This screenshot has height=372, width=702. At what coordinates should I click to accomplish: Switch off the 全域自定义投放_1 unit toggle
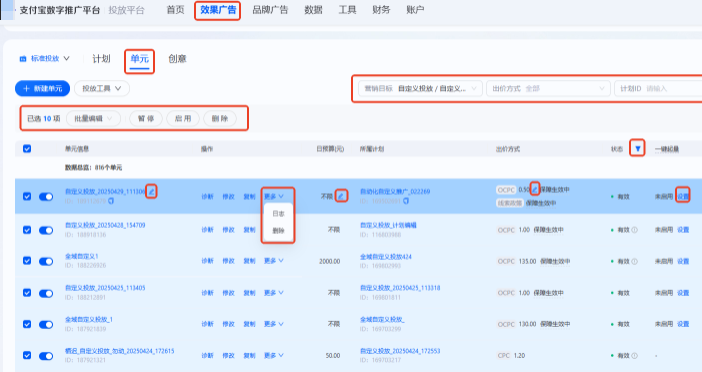(46, 325)
